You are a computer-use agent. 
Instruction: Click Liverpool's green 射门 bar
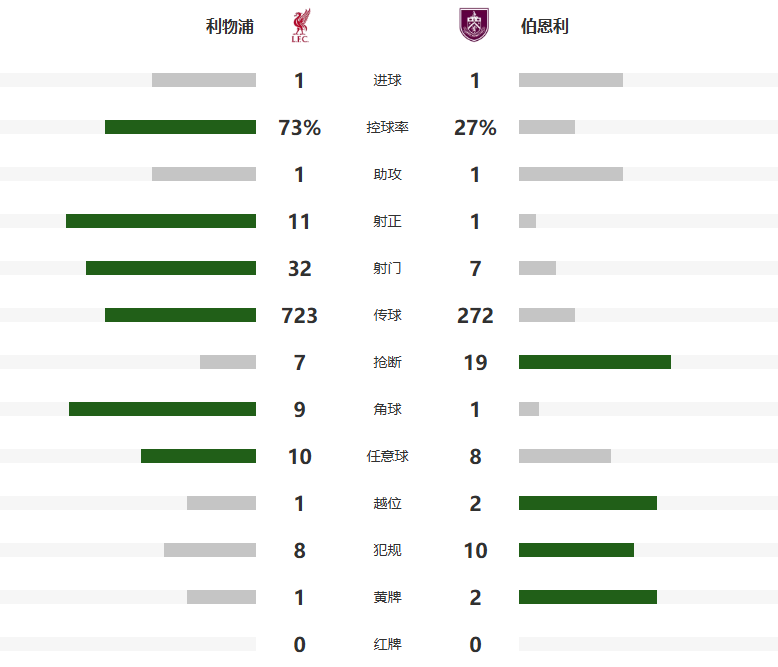(x=170, y=268)
